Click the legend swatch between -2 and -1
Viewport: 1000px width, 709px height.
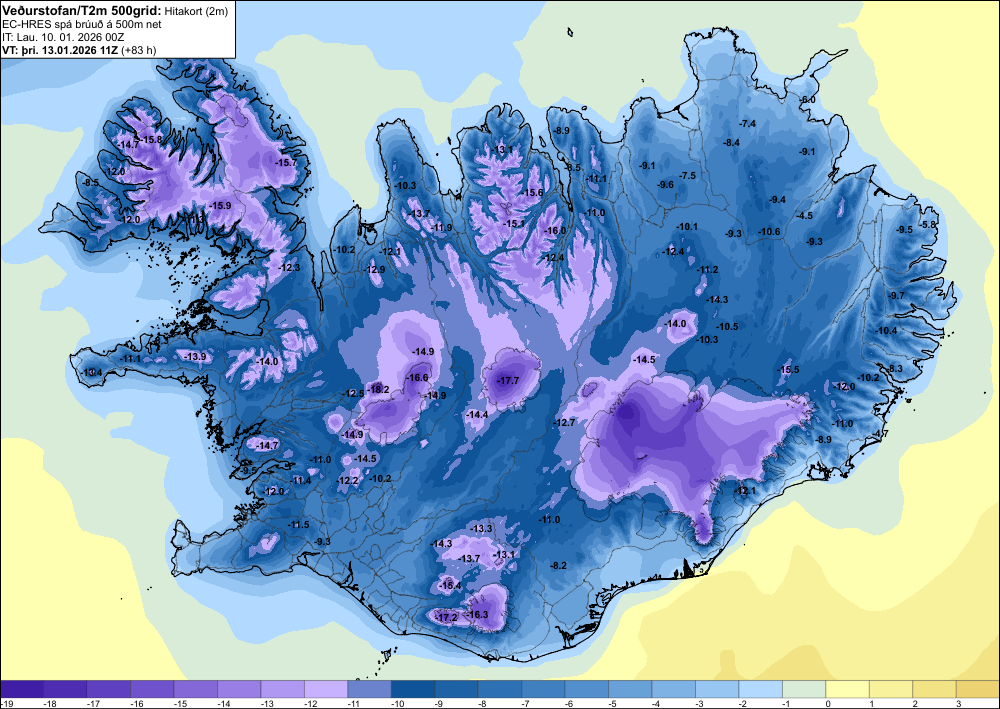760,689
